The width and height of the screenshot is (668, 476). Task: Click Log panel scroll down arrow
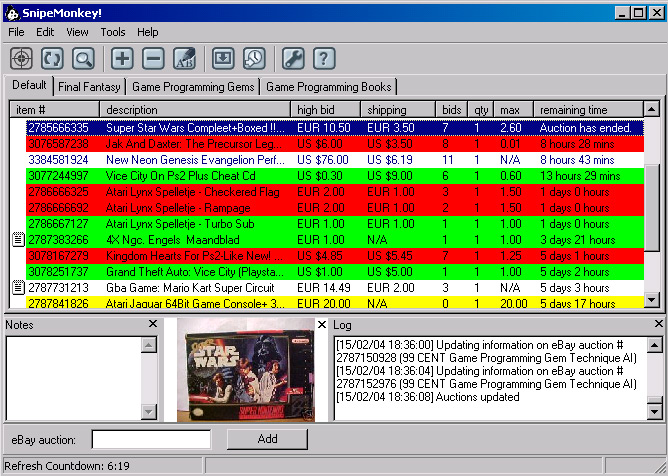pos(654,412)
